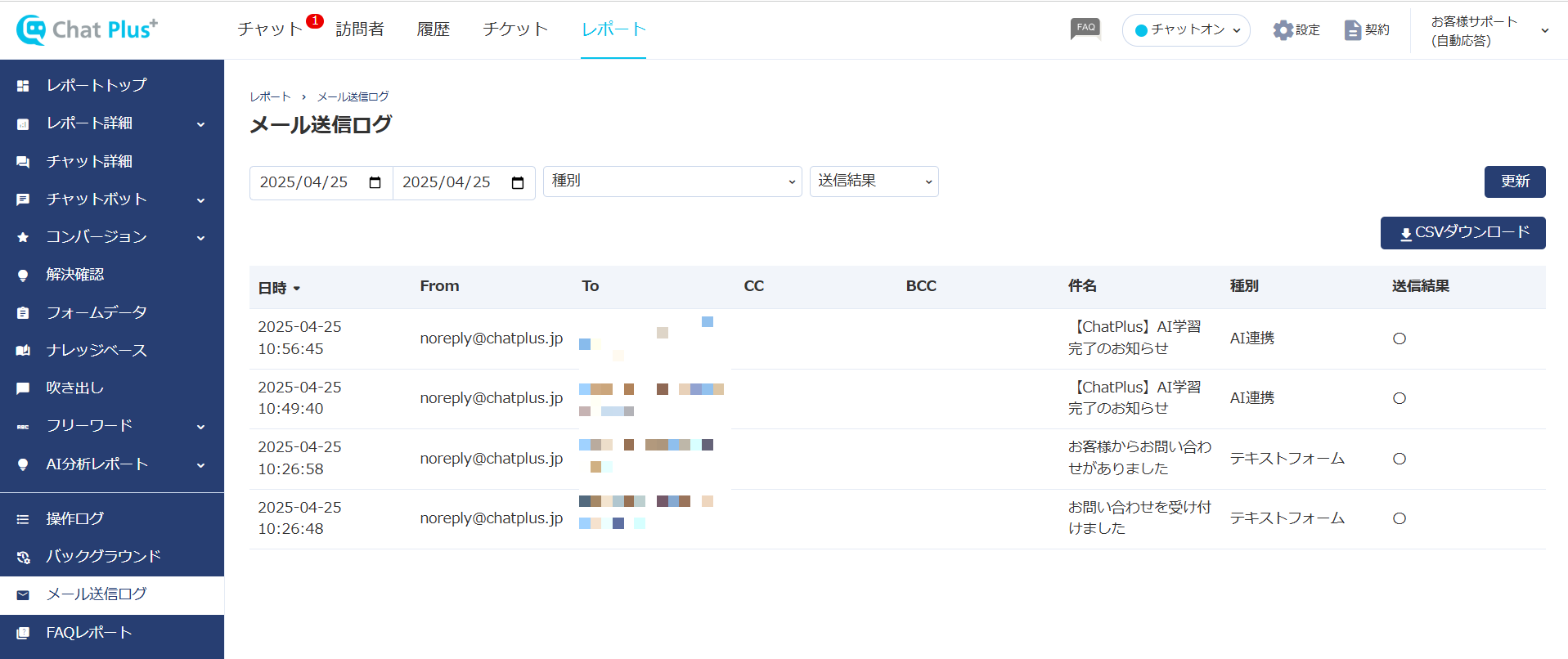
Task: Toggle the チャットオン status switch
Action: tap(1186, 30)
